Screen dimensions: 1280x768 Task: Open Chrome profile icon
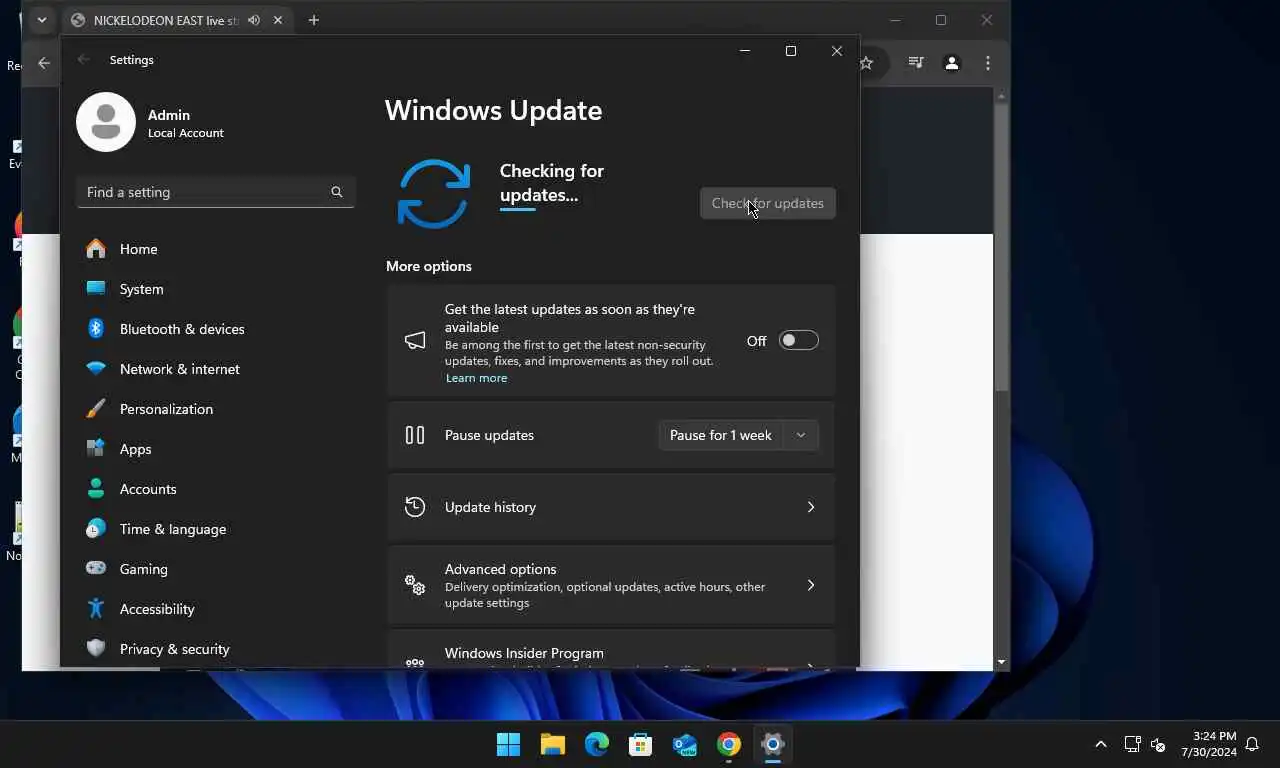tap(952, 63)
